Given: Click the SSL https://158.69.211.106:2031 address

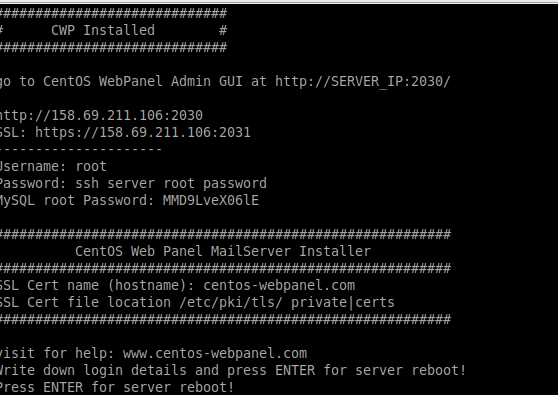Looking at the screenshot, I should click(143, 132).
